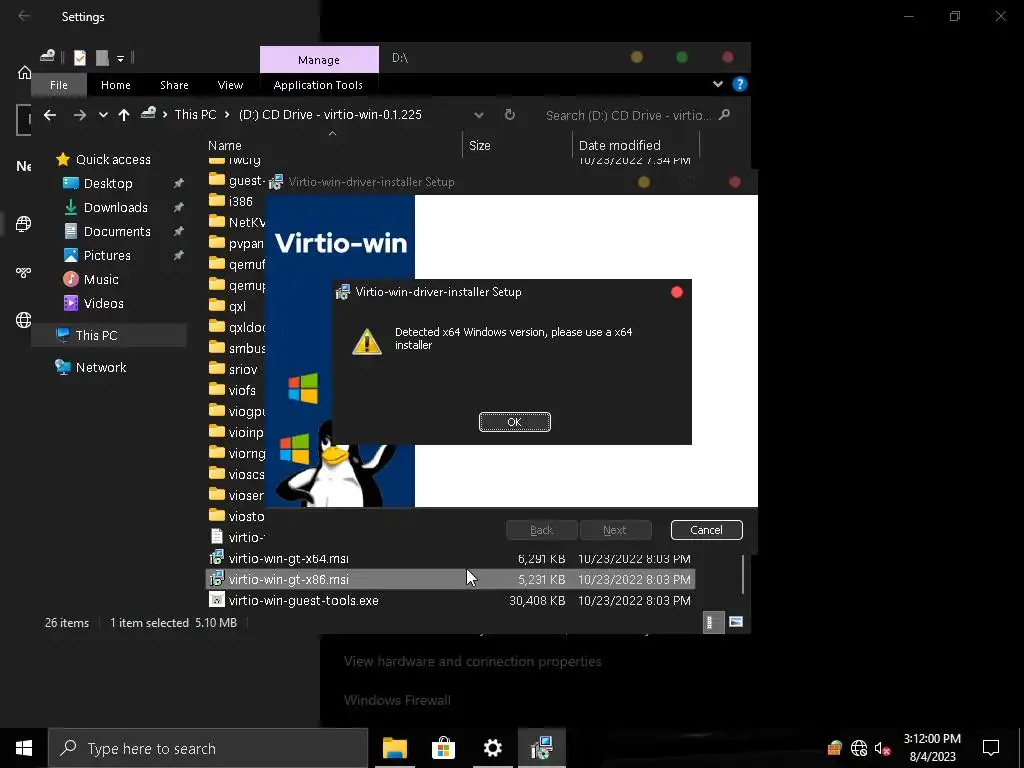Open Music in Quick access
This screenshot has height=768, width=1024.
click(x=101, y=280)
